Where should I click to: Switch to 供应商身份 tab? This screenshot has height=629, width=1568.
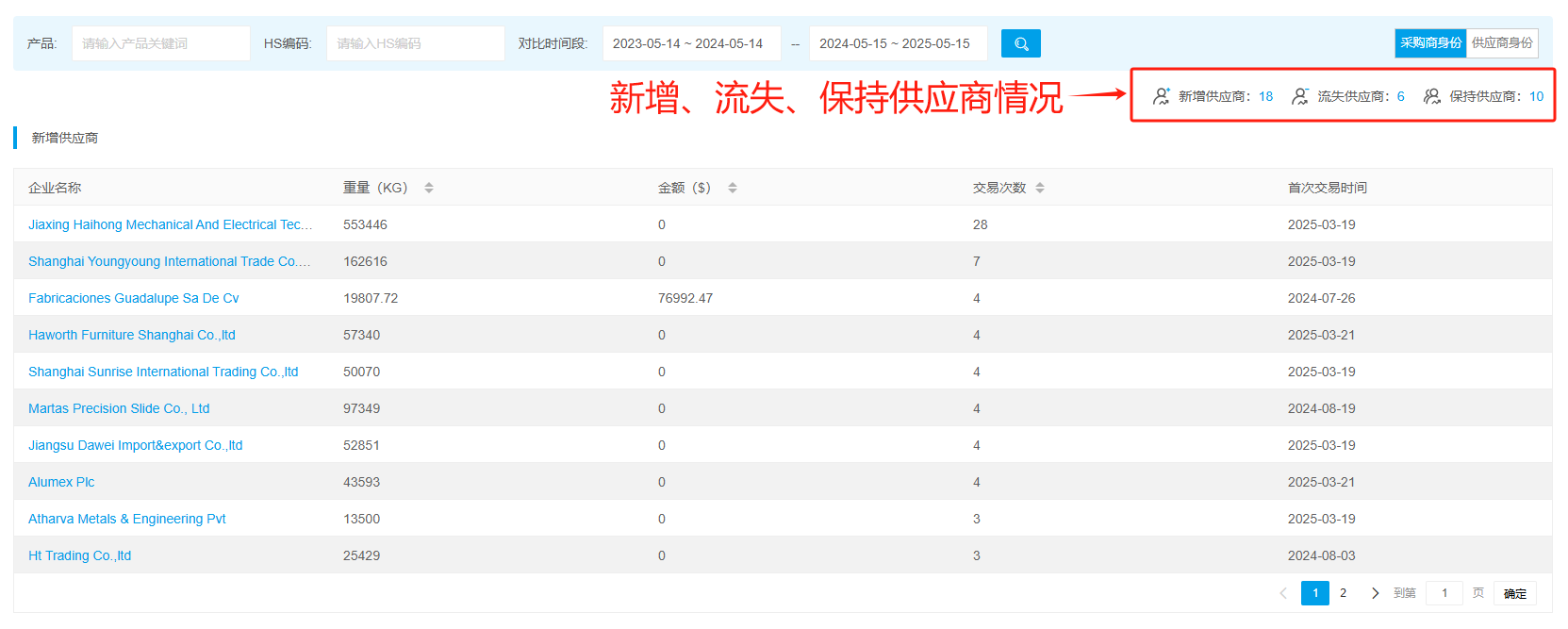[x=1502, y=42]
